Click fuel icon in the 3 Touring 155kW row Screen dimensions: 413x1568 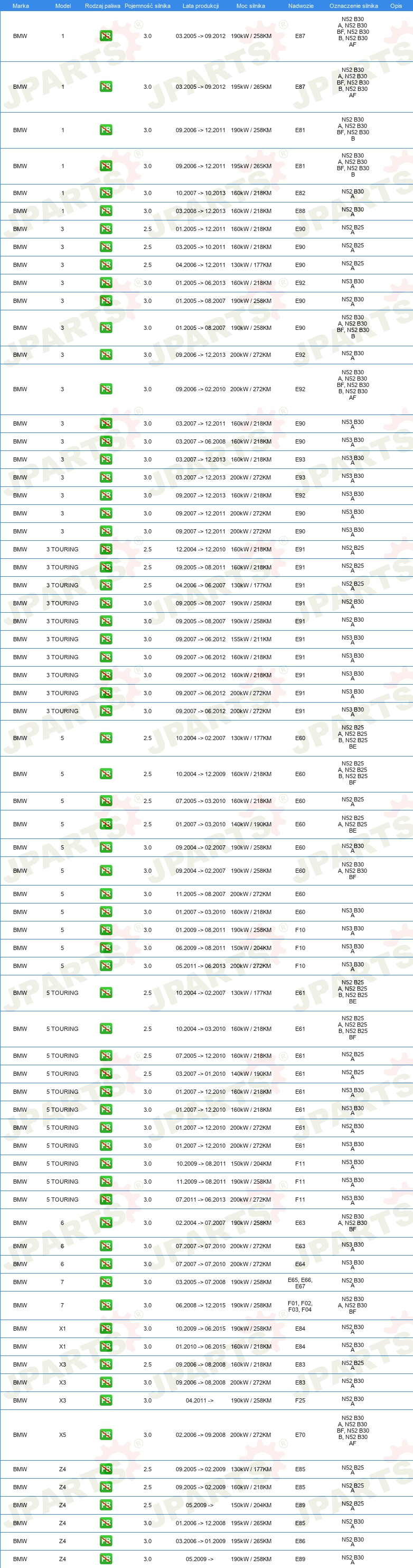point(106,639)
